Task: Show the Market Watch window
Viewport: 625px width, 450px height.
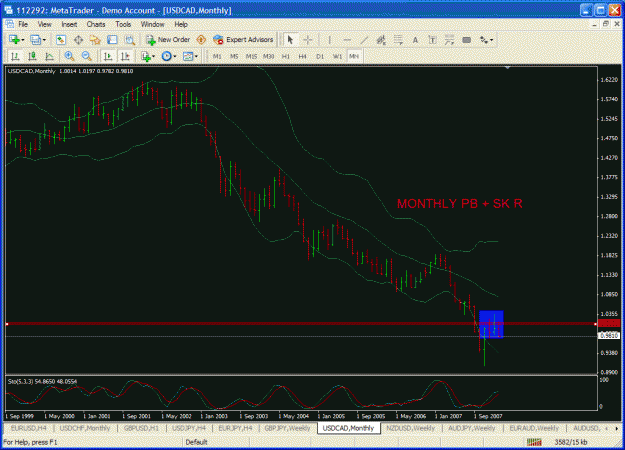Action: (x=61, y=40)
